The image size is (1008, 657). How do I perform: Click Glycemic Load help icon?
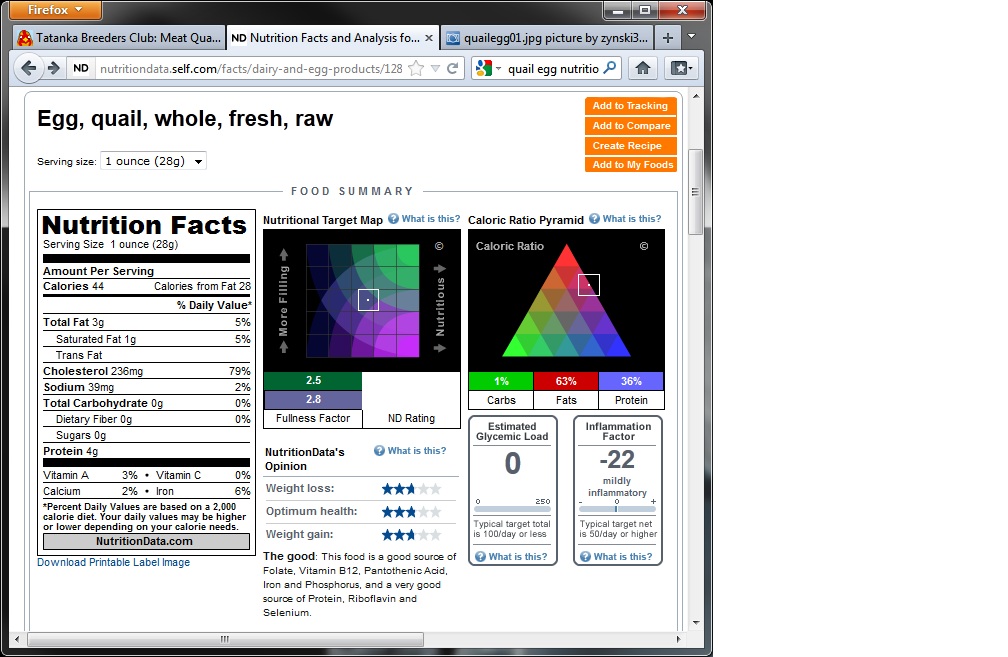coord(480,557)
